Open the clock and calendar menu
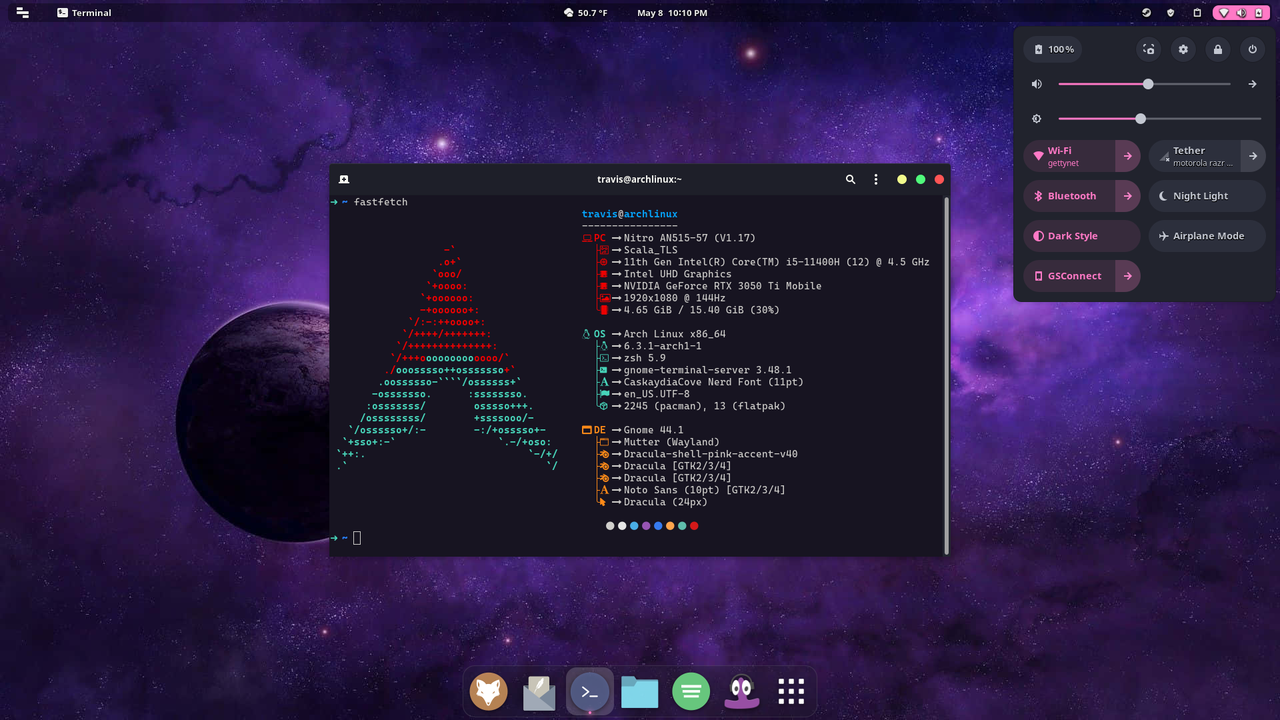Image resolution: width=1280 pixels, height=720 pixels. 672,12
